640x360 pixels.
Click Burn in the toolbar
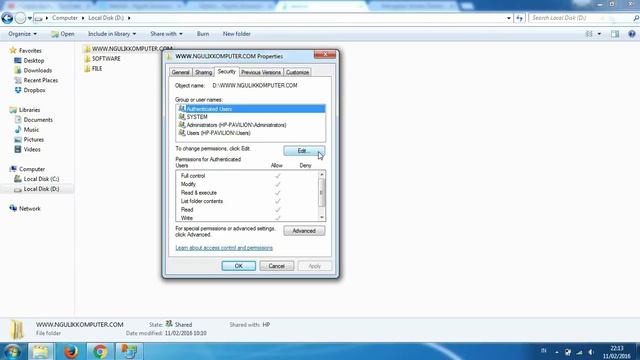203,34
